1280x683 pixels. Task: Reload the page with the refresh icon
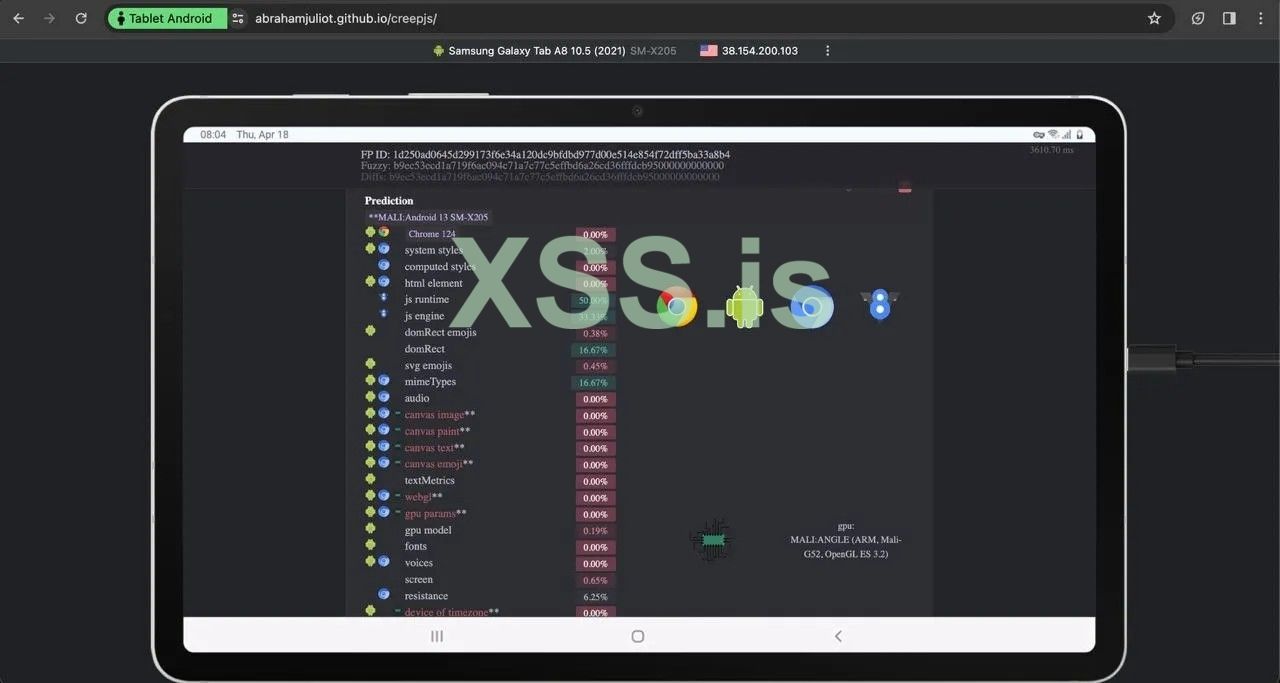[x=81, y=18]
